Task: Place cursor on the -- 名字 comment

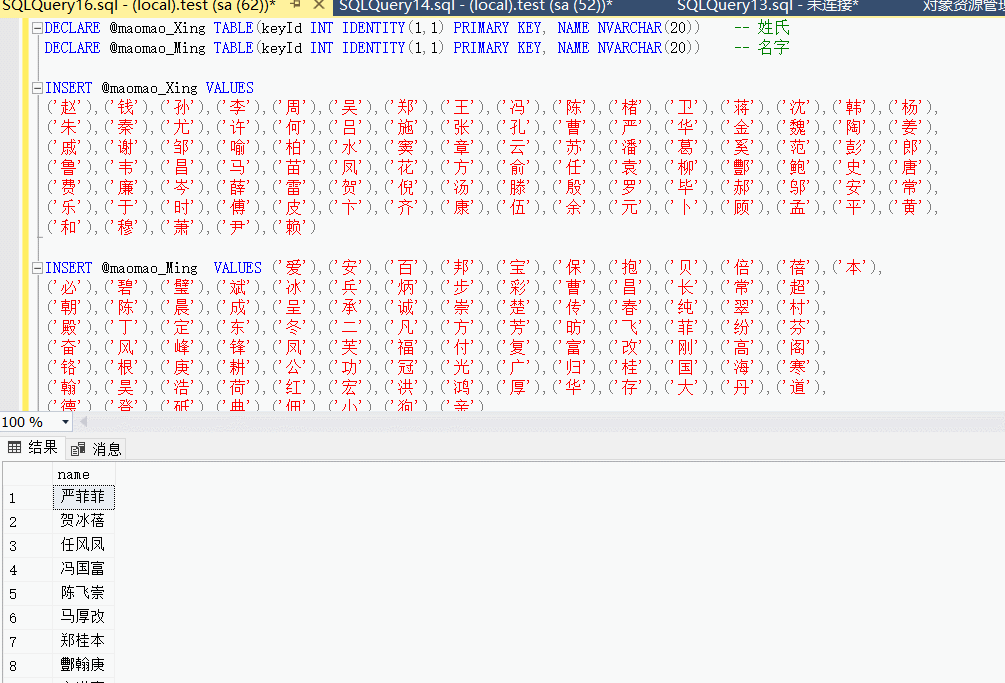Action: [762, 48]
